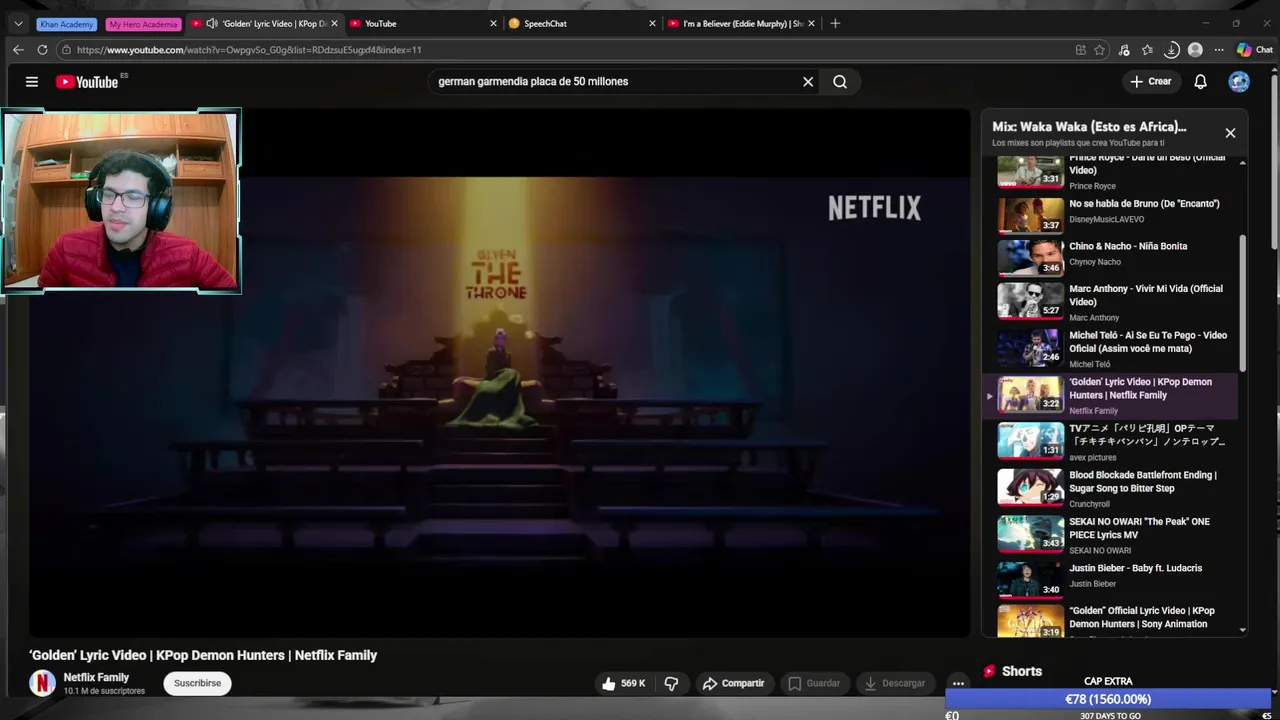Close the Mix playlist panel
Screen dimensions: 1280x720
click(x=1230, y=133)
